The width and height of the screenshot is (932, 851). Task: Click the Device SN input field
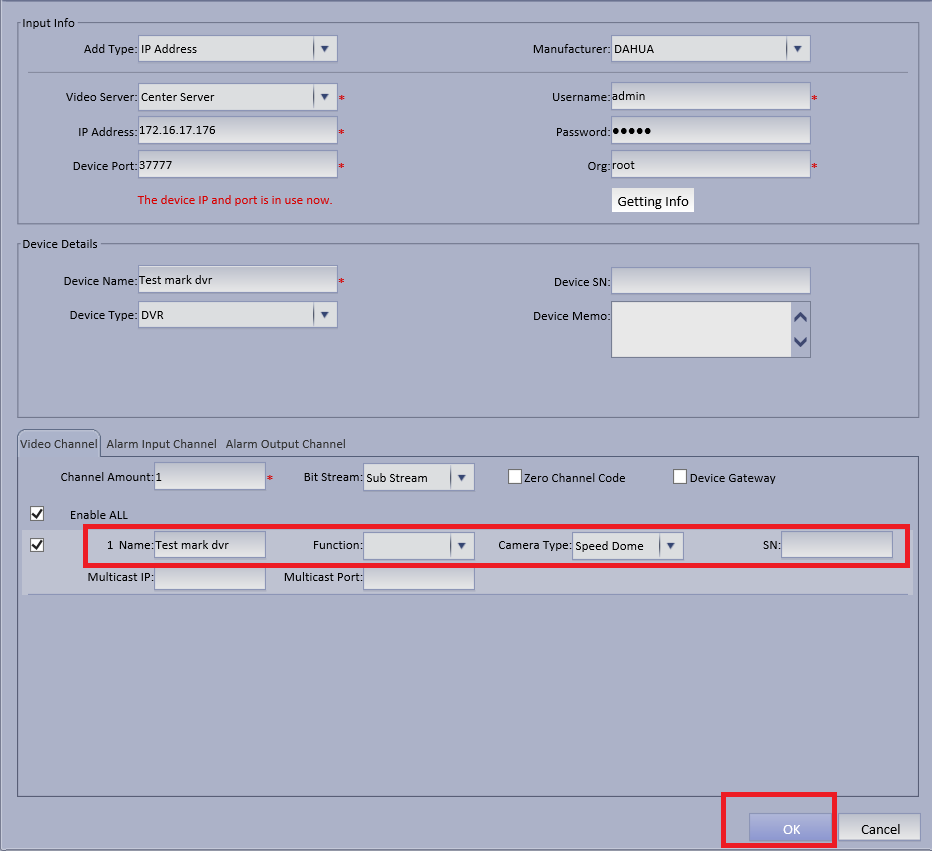point(710,280)
